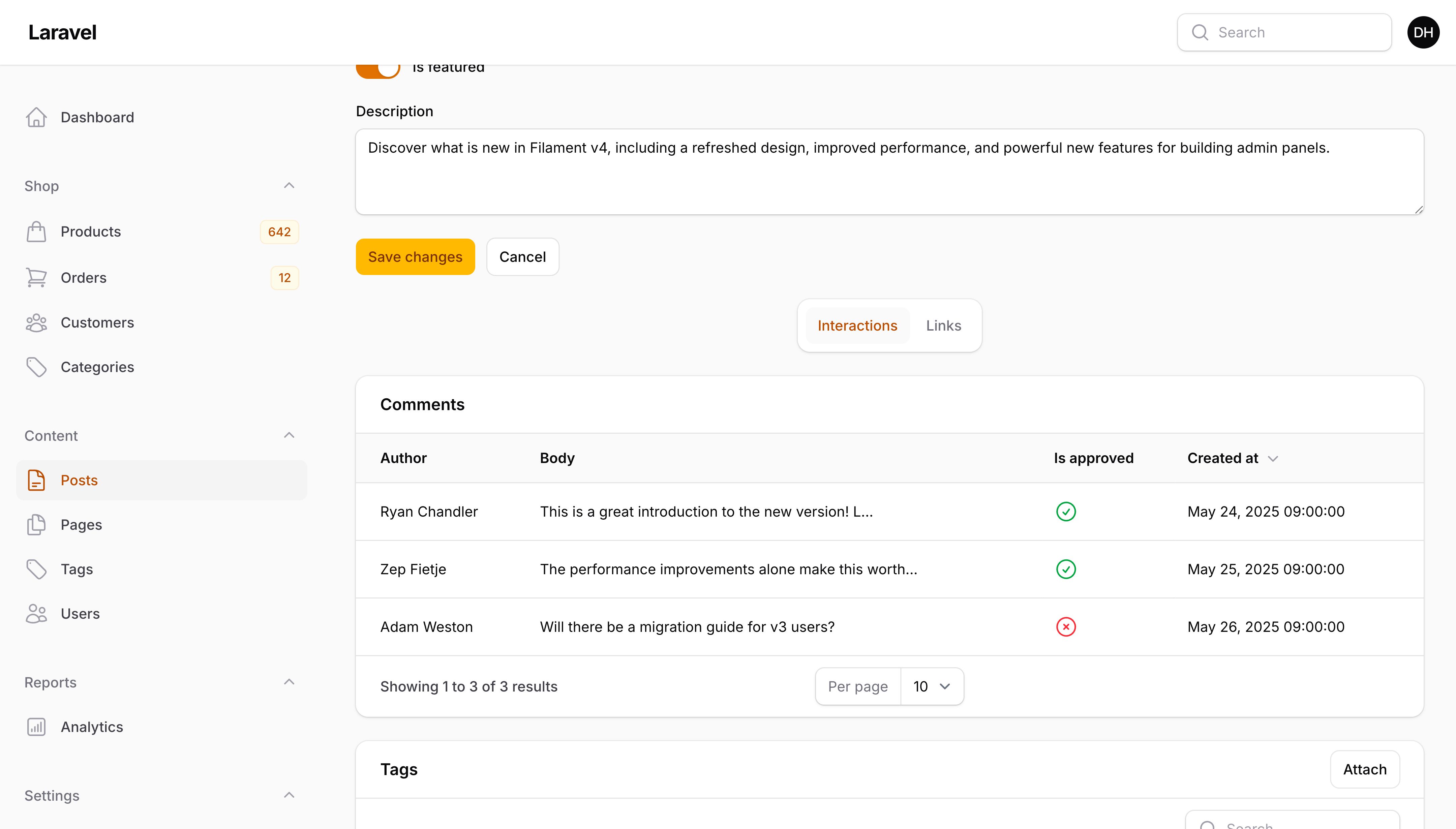1456x829 pixels.
Task: Open Customers in the sidebar
Action: tap(162, 322)
